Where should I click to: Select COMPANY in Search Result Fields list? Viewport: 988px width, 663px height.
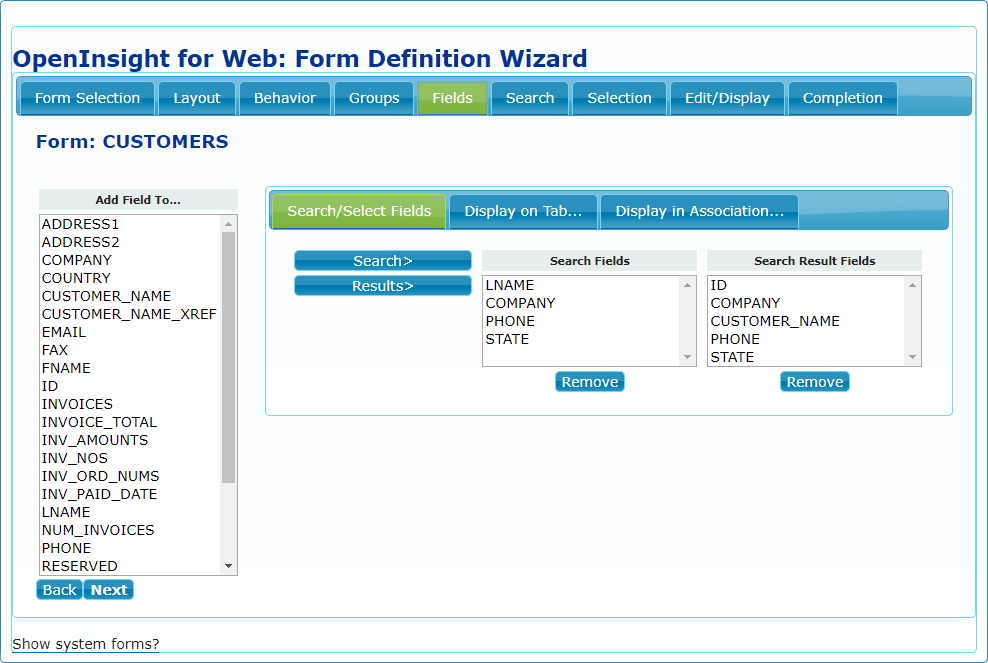tap(807, 303)
